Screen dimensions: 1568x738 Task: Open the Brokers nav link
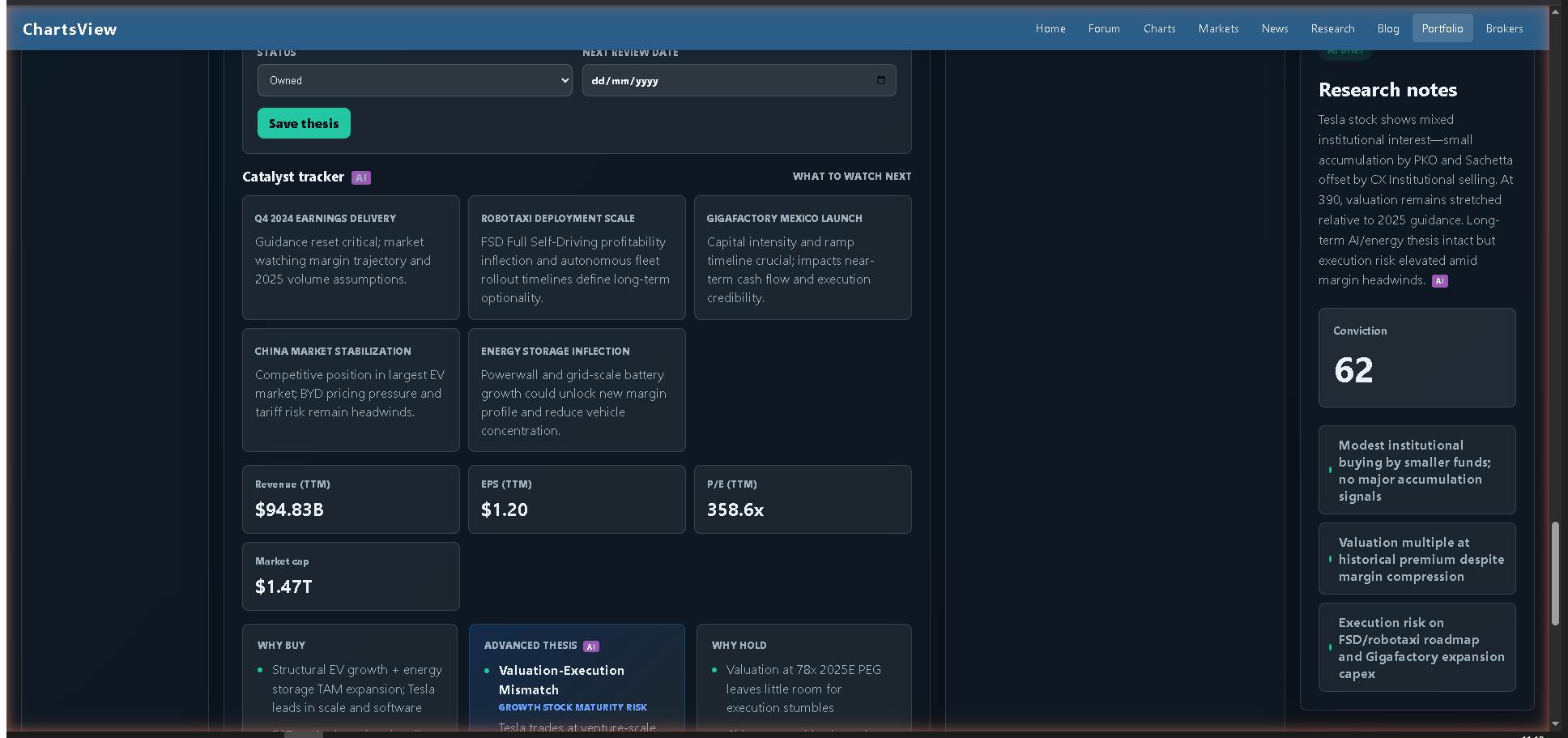pyautogui.click(x=1504, y=28)
